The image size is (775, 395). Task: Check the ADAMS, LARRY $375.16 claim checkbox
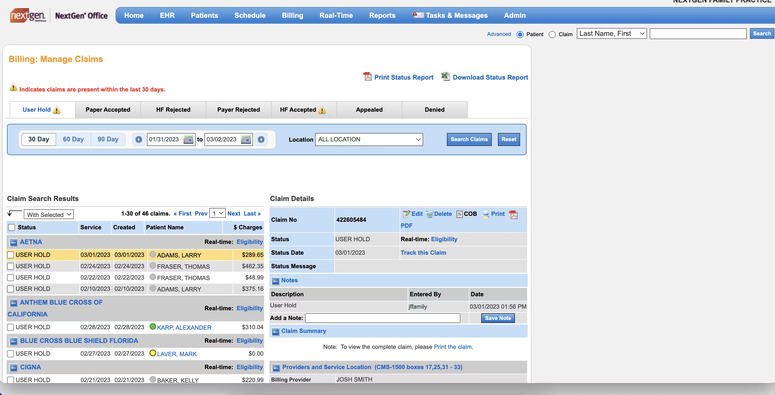pyautogui.click(x=10, y=289)
